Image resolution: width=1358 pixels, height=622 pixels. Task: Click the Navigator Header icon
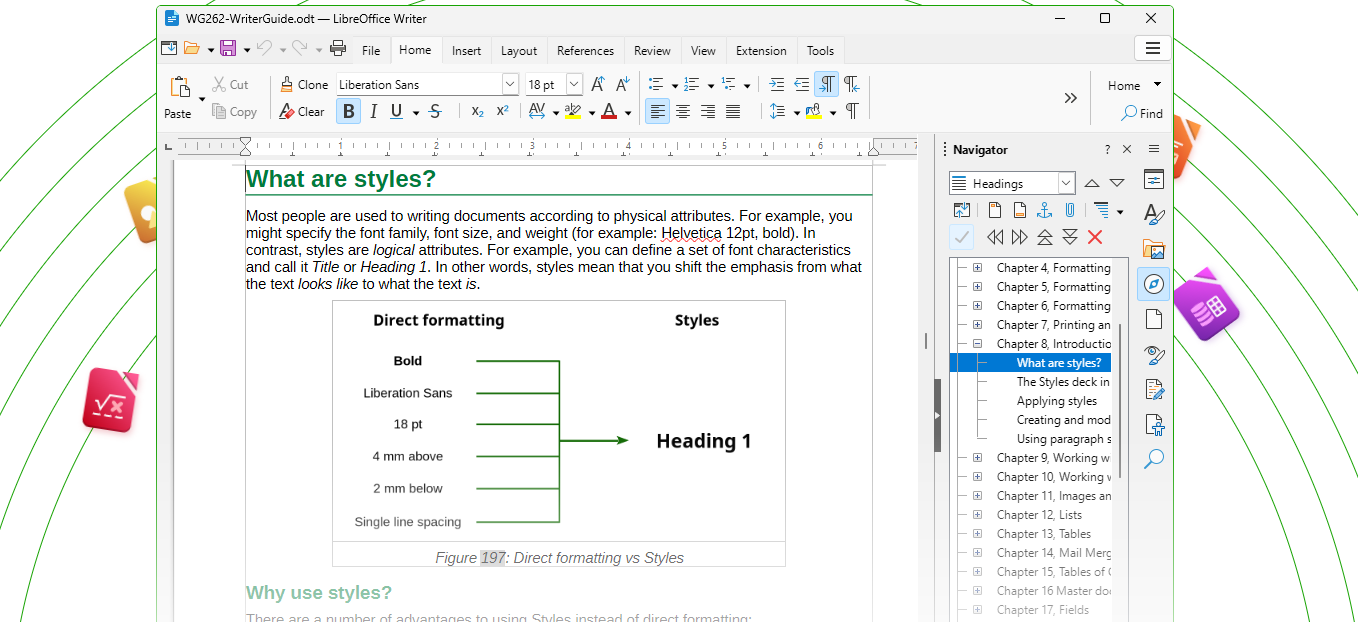pos(995,210)
